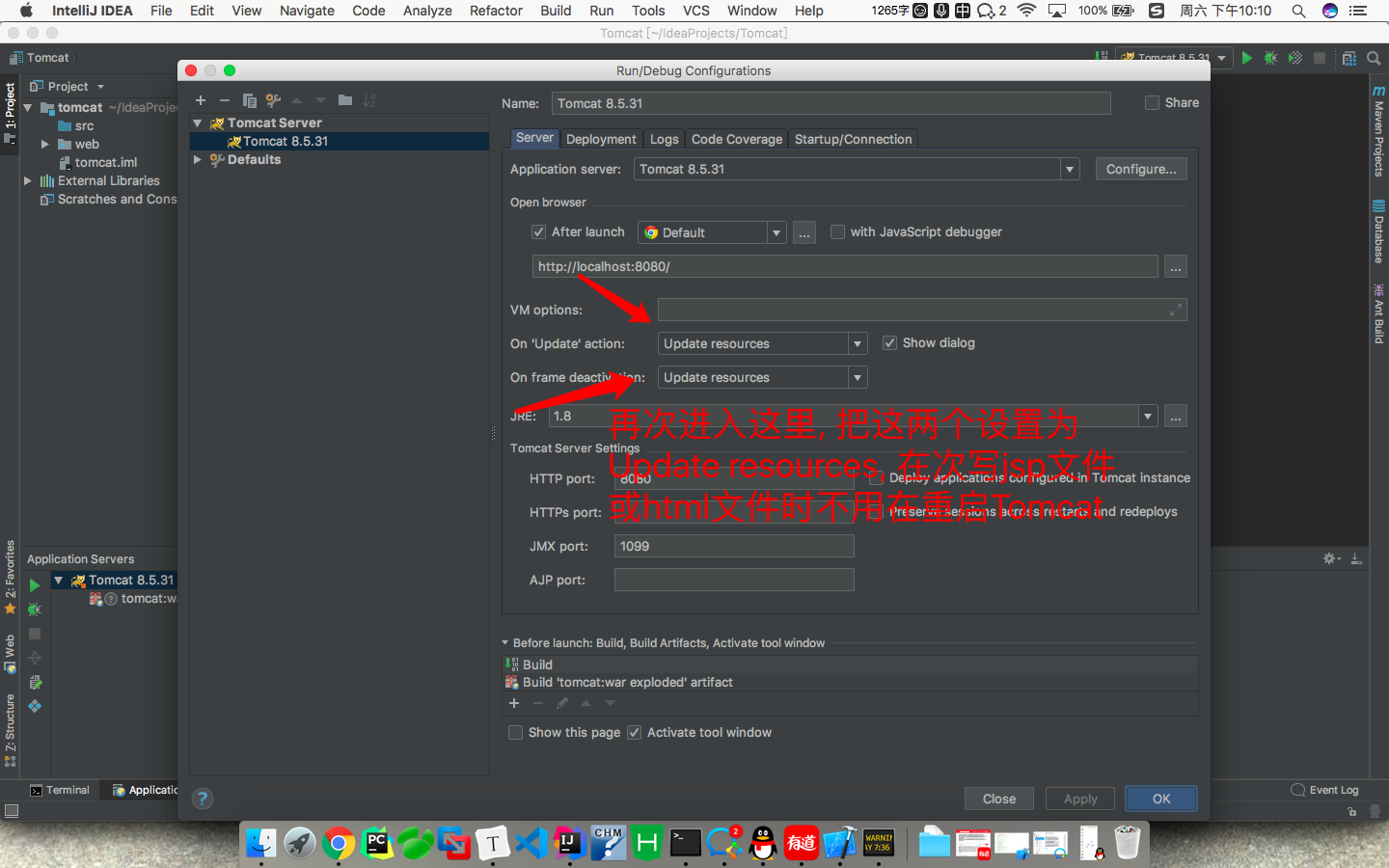Add before-launch task with plus icon
This screenshot has width=1389, height=868.
click(514, 703)
